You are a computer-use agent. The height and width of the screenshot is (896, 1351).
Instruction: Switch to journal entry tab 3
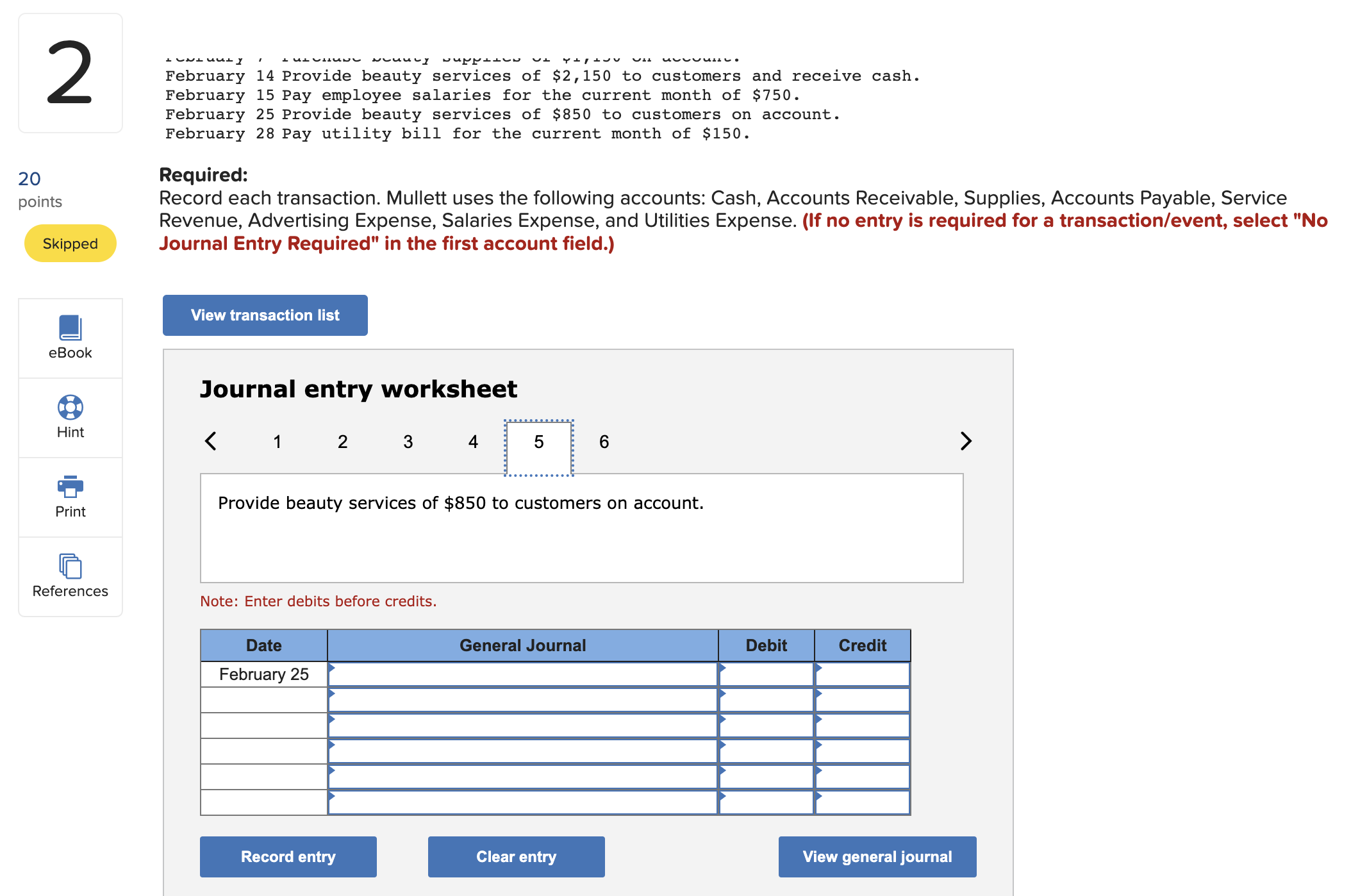[x=408, y=442]
